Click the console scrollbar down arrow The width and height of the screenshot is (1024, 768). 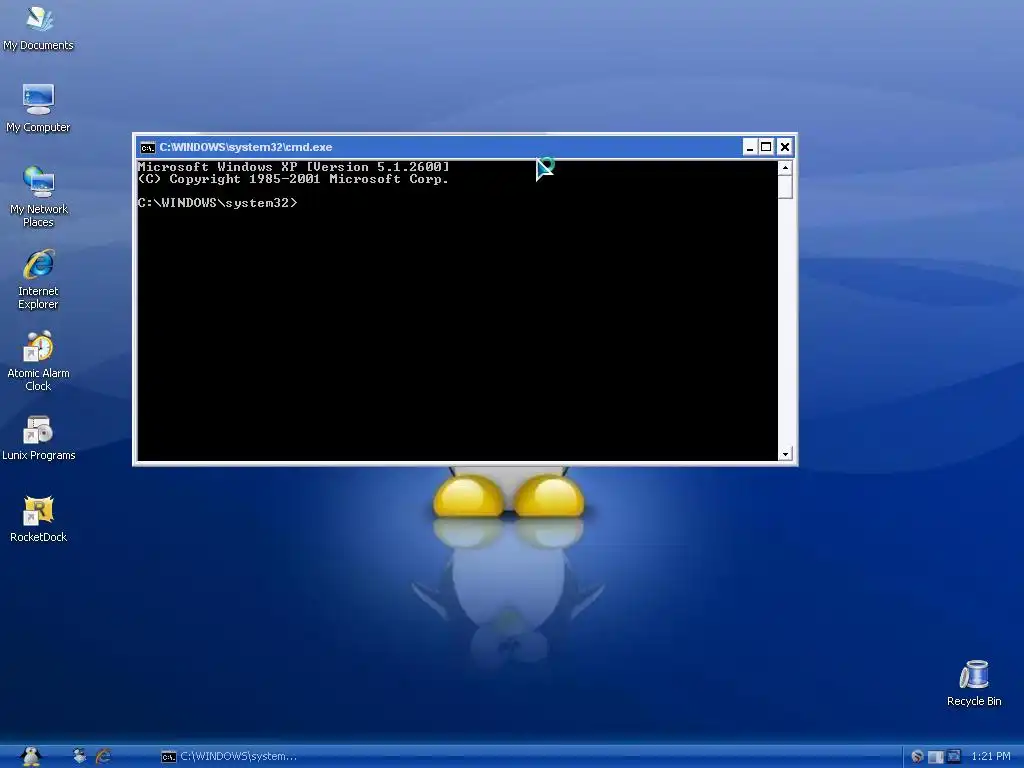tap(786, 454)
